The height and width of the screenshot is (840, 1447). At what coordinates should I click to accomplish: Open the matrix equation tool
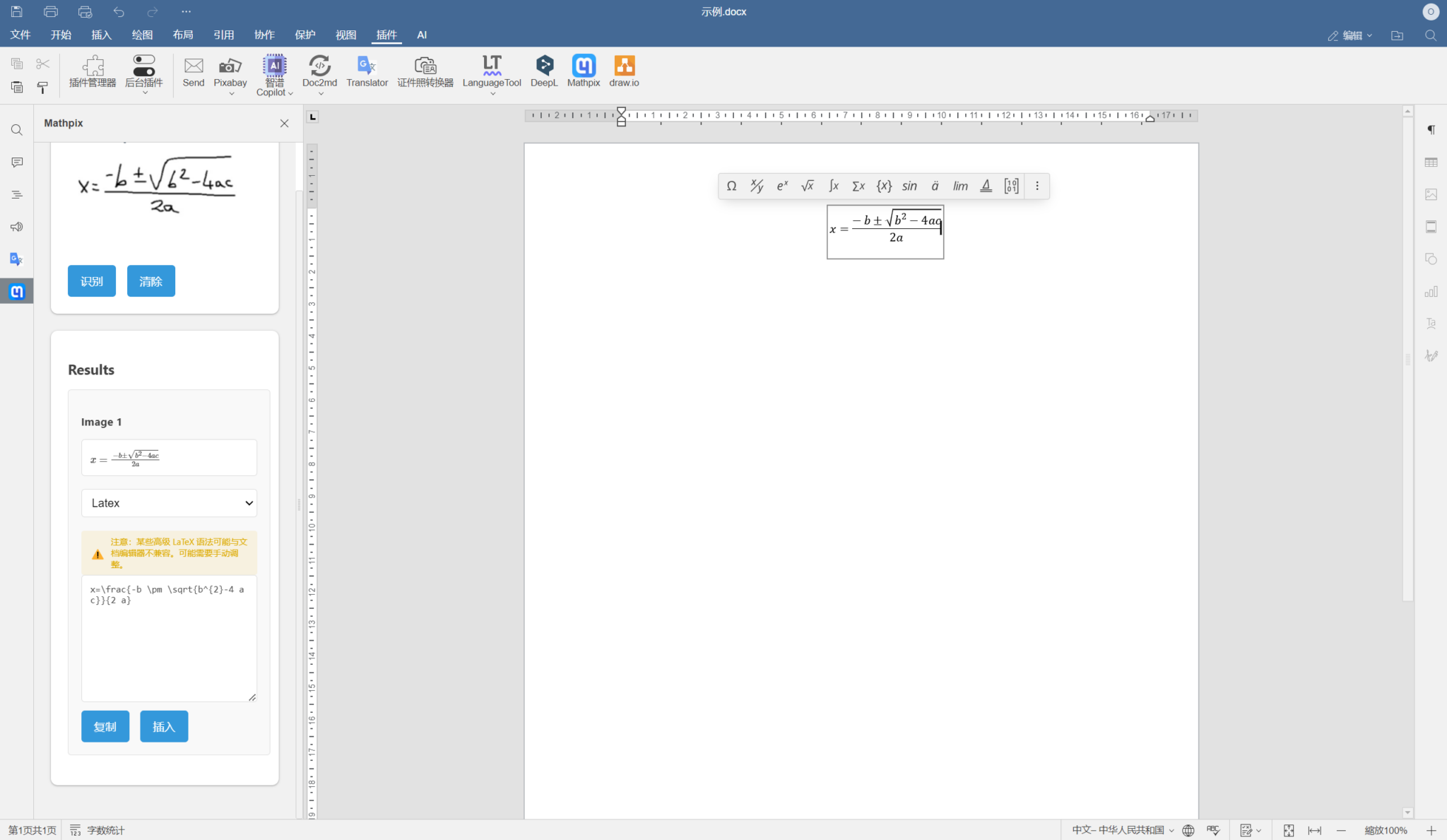pos(1011,186)
